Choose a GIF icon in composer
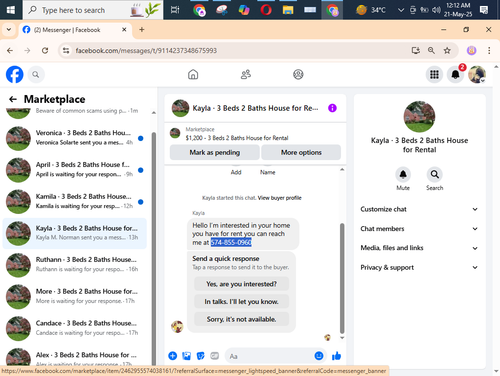Viewport: 500px width, 376px height. pos(214,356)
